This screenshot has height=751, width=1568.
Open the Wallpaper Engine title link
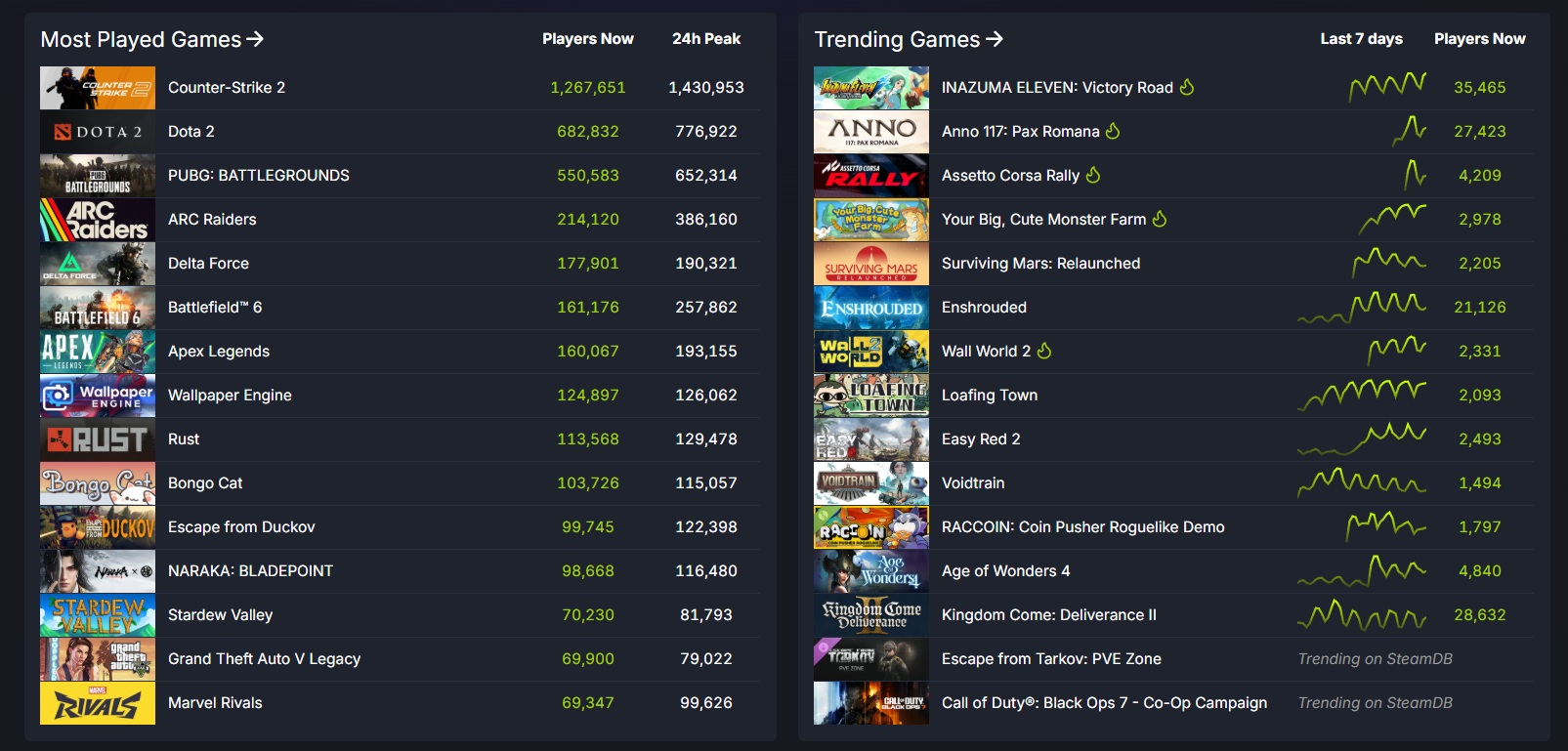(230, 396)
